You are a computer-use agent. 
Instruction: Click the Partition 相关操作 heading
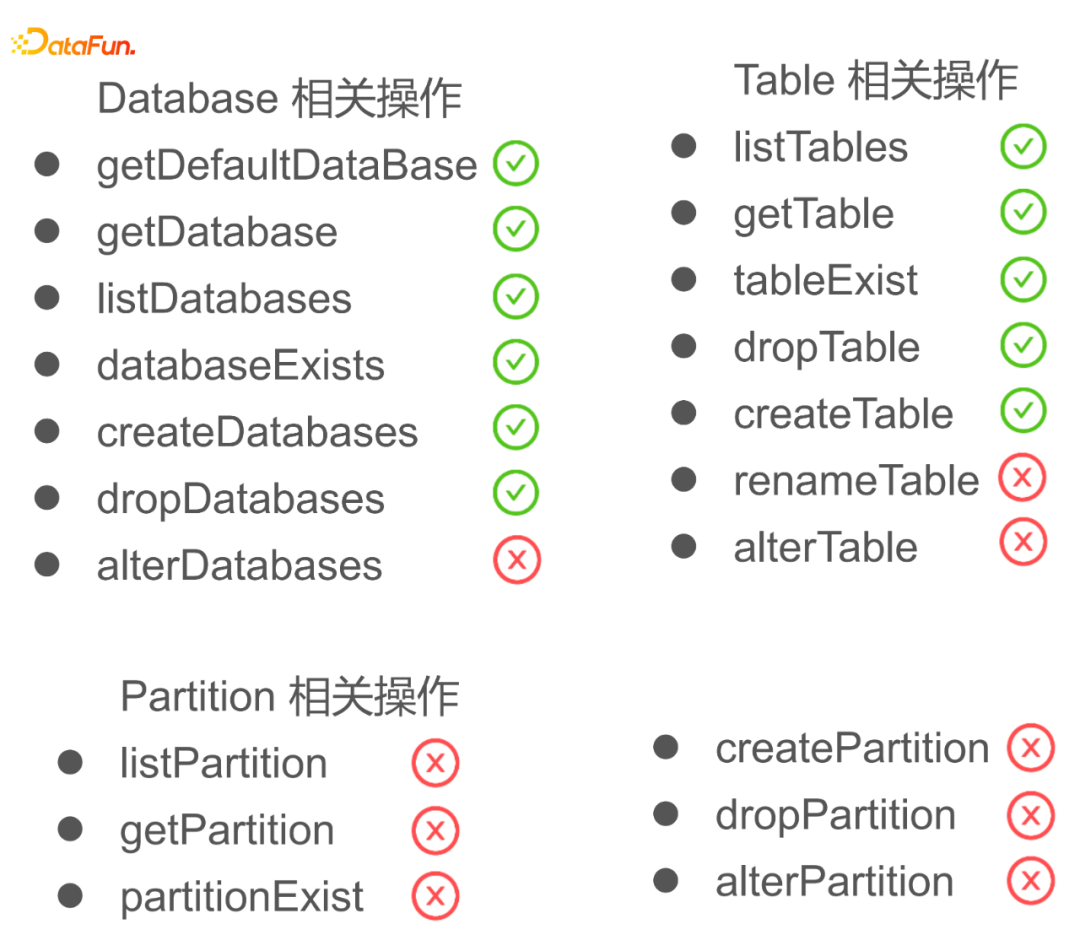click(289, 696)
